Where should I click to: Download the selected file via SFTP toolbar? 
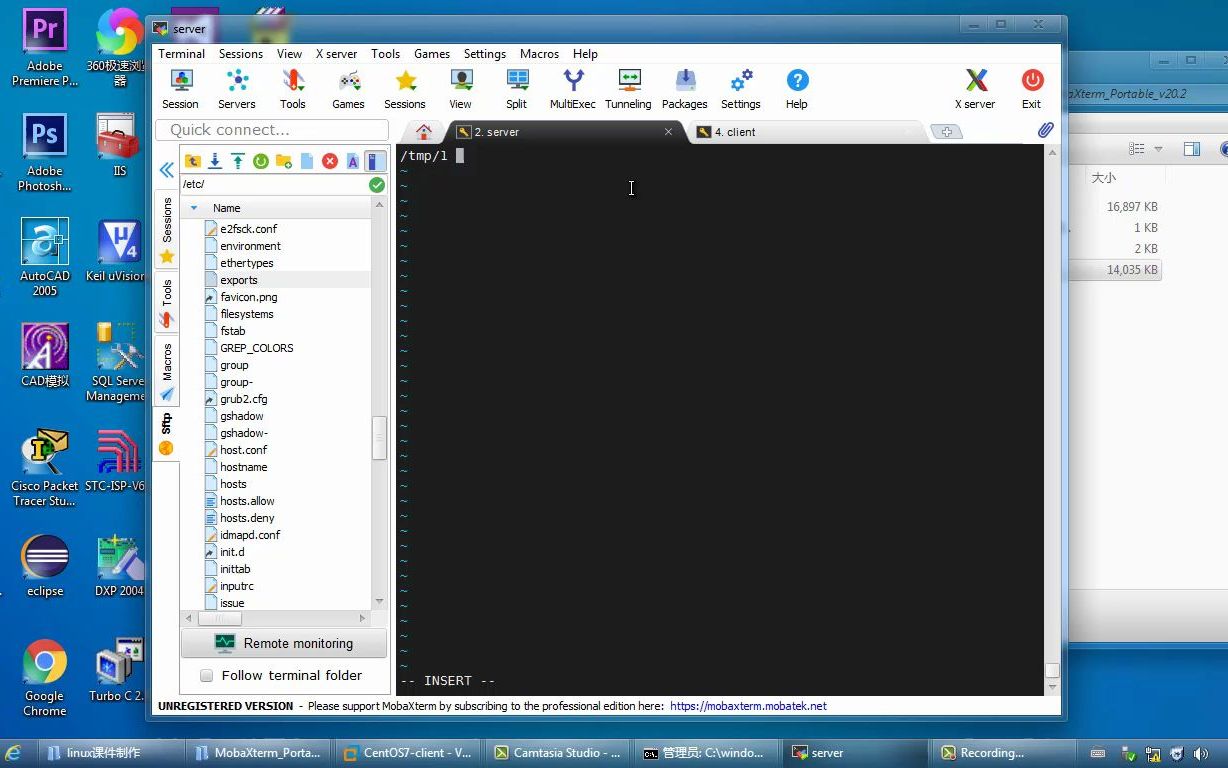point(215,161)
